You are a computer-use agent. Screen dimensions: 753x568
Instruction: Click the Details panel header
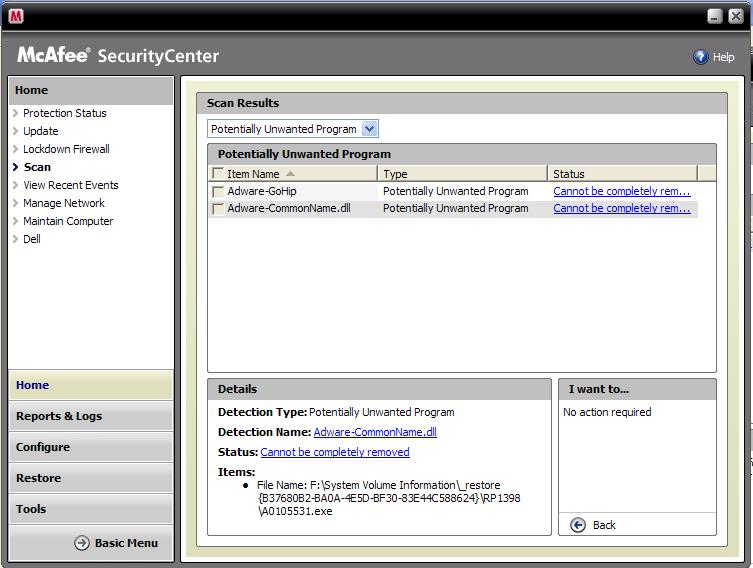(379, 389)
